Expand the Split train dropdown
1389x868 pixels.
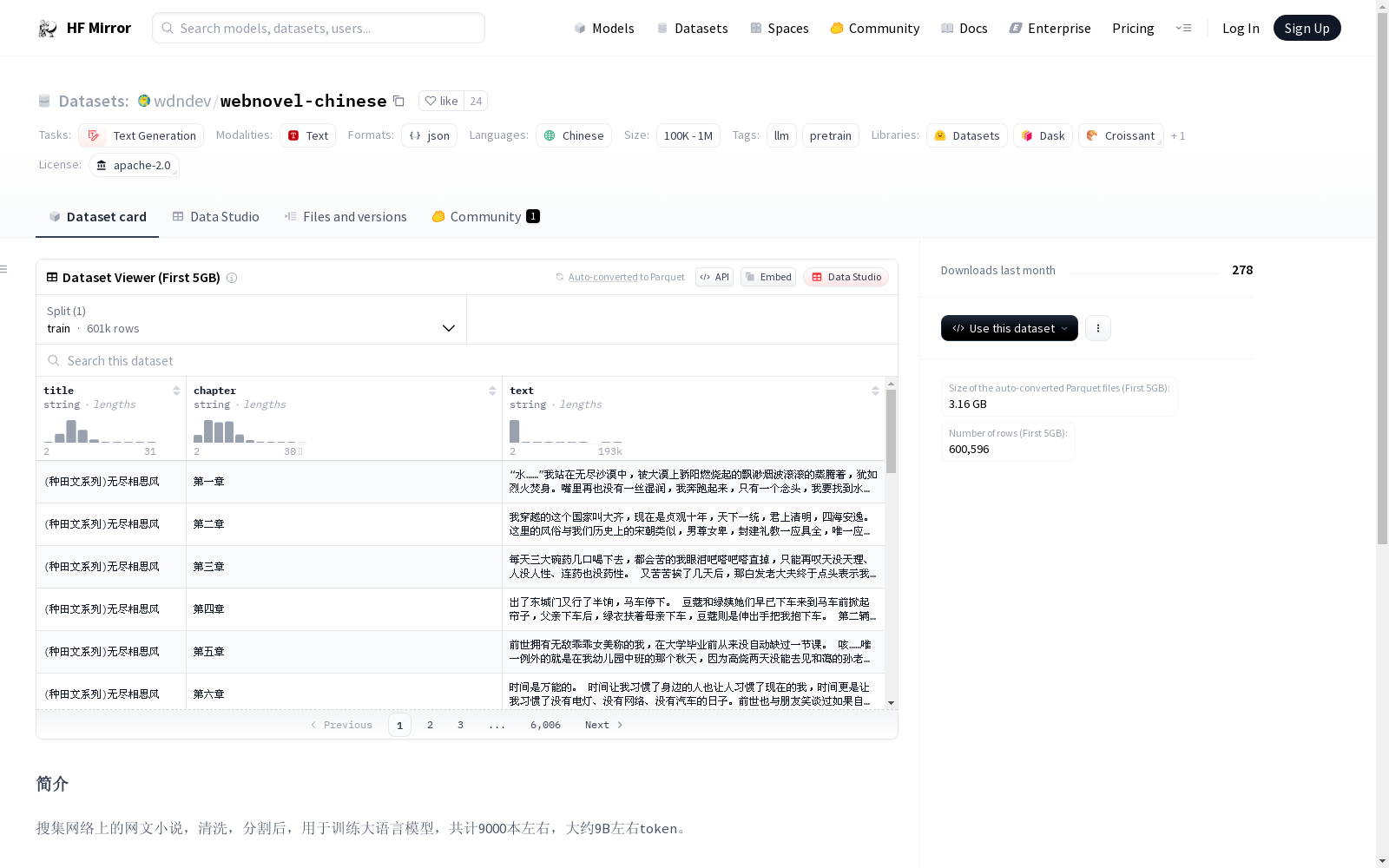tap(252, 319)
